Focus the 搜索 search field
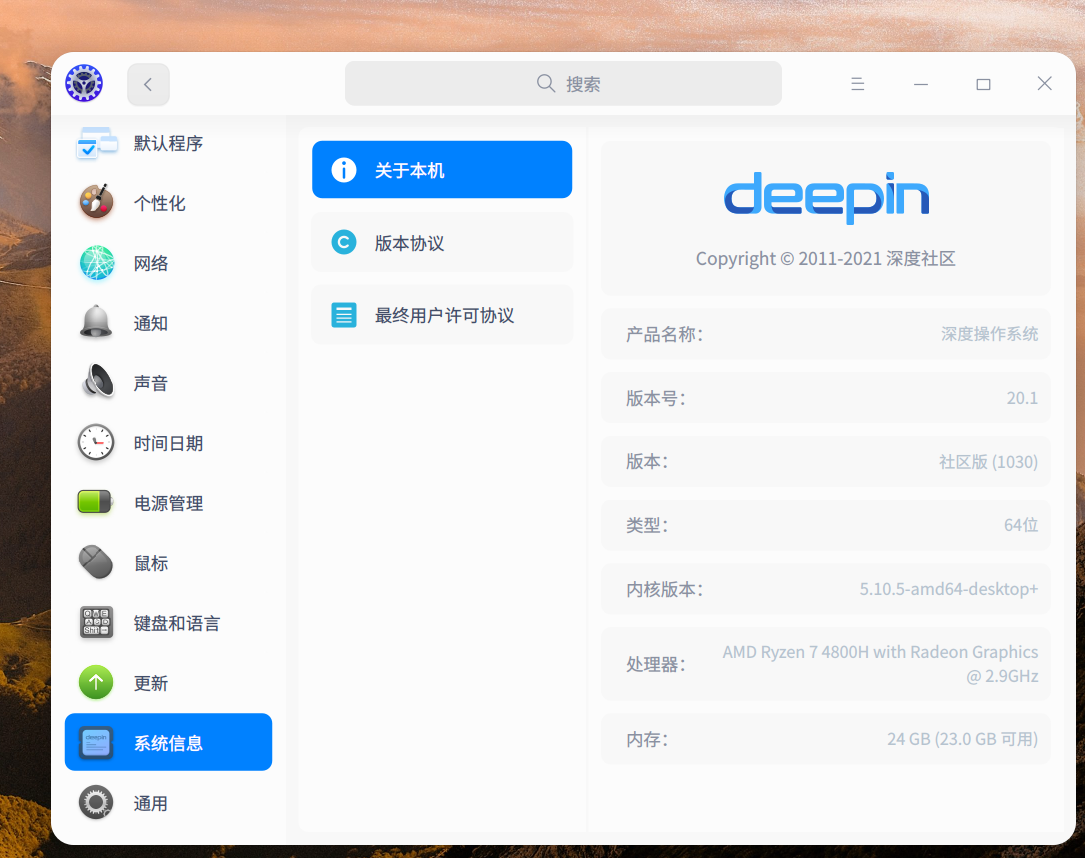Image resolution: width=1085 pixels, height=858 pixels. pyautogui.click(x=563, y=84)
